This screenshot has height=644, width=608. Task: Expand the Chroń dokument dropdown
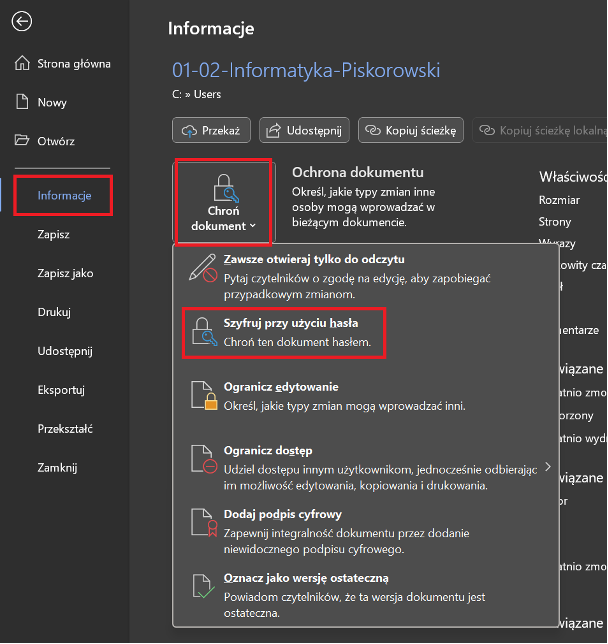(x=224, y=202)
